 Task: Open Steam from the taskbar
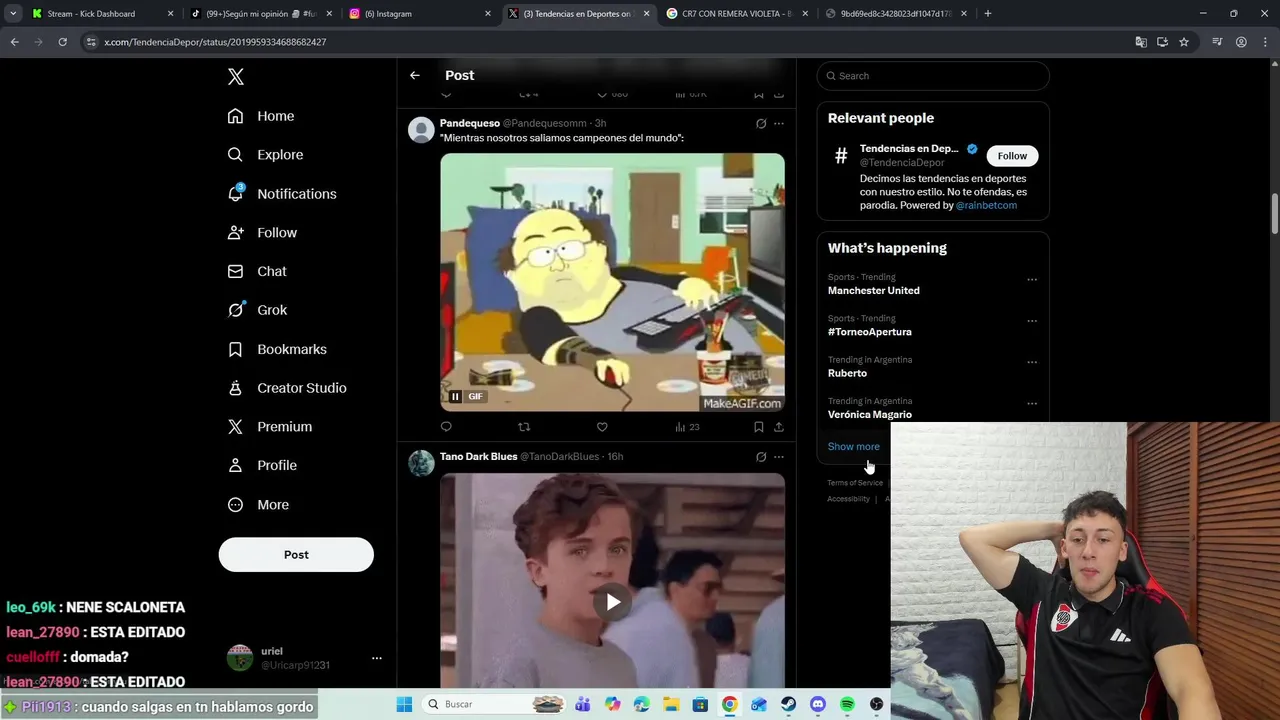click(x=789, y=705)
